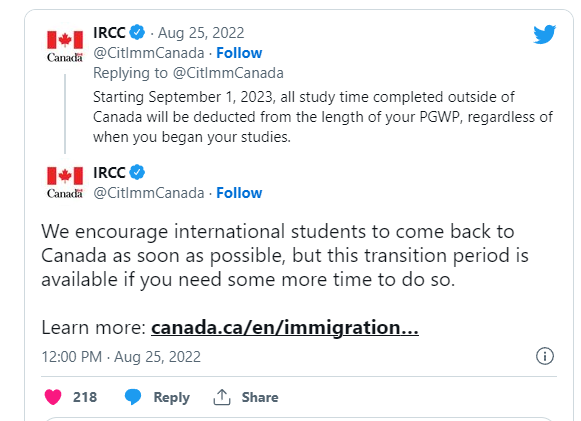581x421 pixels.
Task: Open the canada.ca/en/immigration link
Action: [x=285, y=328]
